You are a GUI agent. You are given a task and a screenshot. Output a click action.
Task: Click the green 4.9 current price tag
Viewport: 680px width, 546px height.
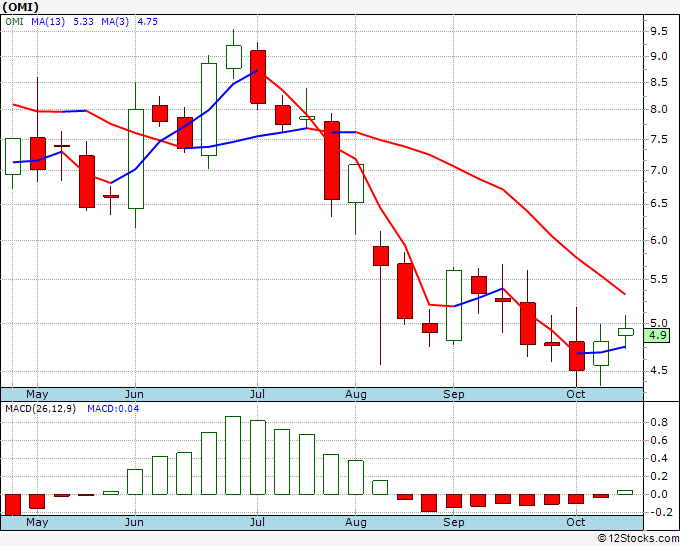[x=657, y=335]
